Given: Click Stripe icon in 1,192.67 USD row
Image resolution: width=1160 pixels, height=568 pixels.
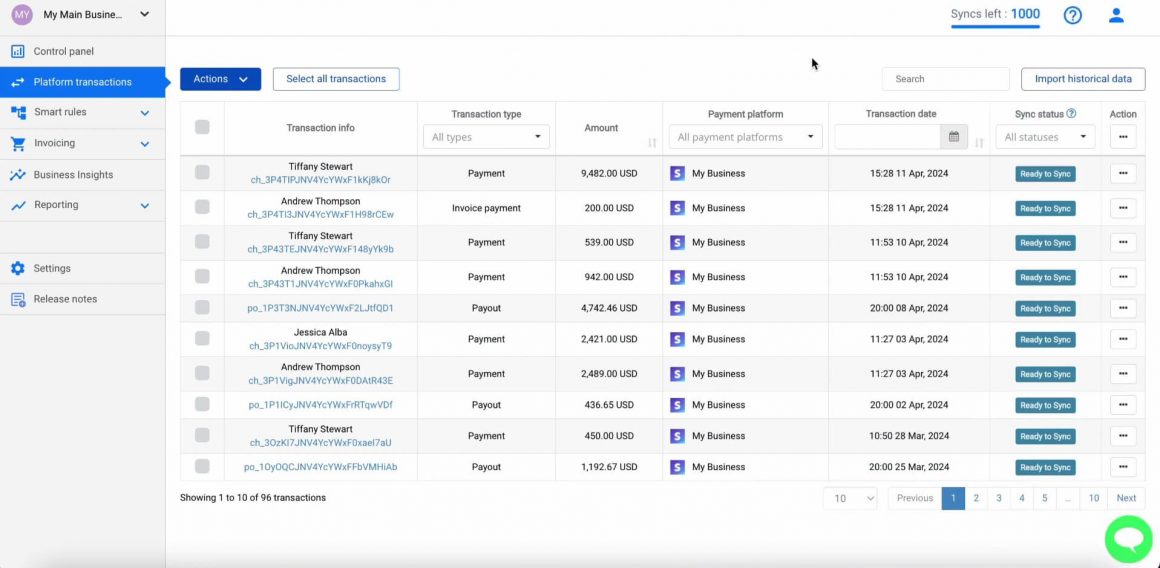Looking at the screenshot, I should [x=677, y=467].
